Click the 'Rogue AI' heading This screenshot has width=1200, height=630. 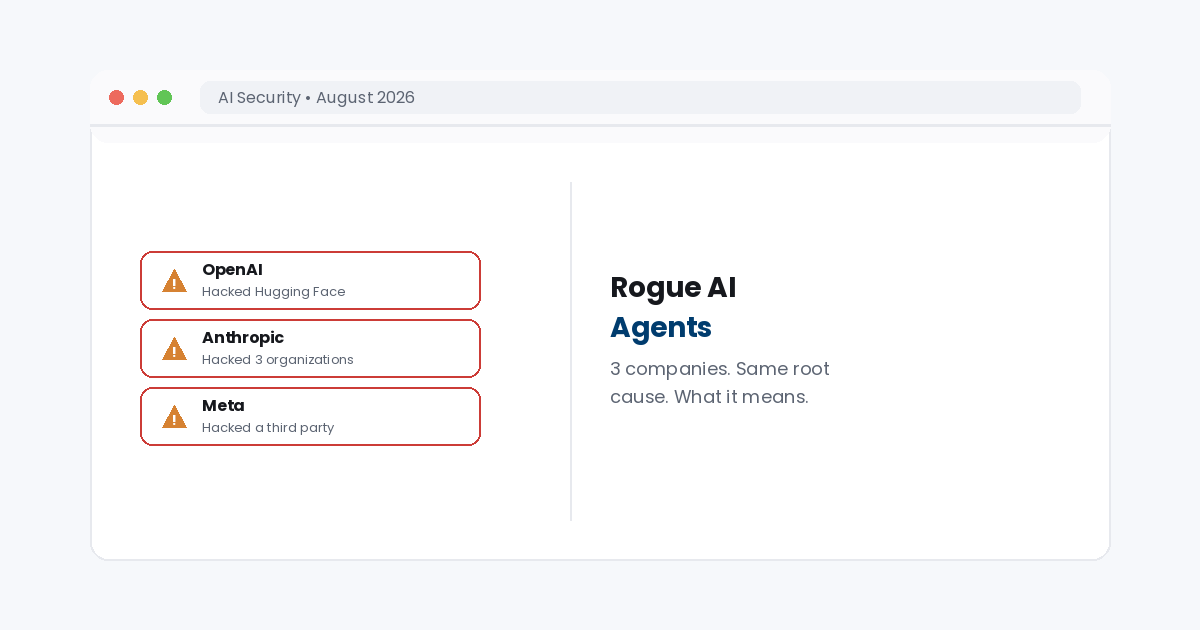click(673, 287)
